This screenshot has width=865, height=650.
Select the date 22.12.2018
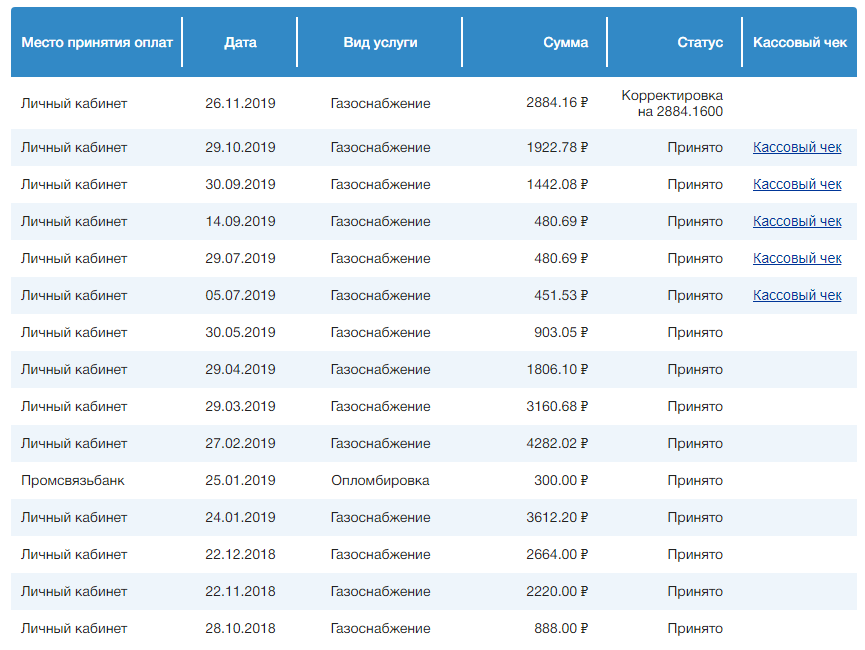[240, 554]
